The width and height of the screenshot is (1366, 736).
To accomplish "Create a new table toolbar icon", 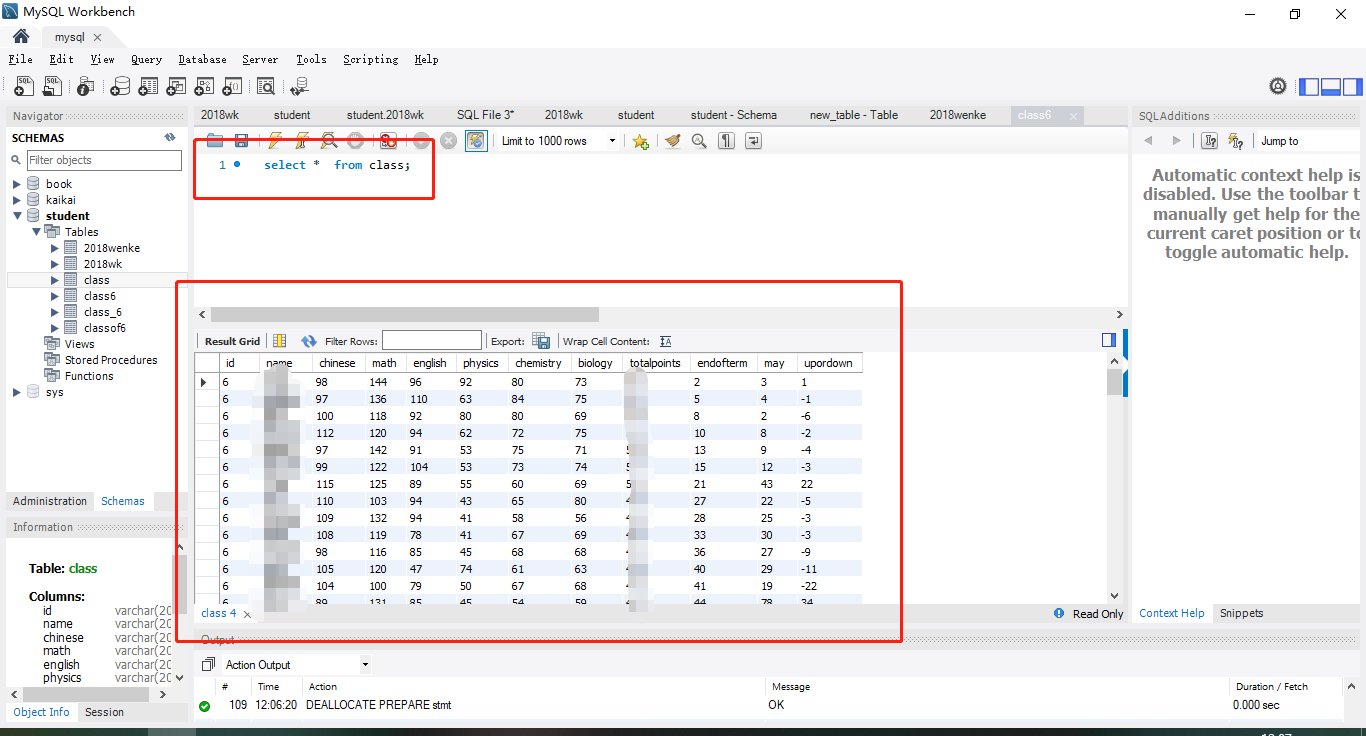I will coord(148,87).
